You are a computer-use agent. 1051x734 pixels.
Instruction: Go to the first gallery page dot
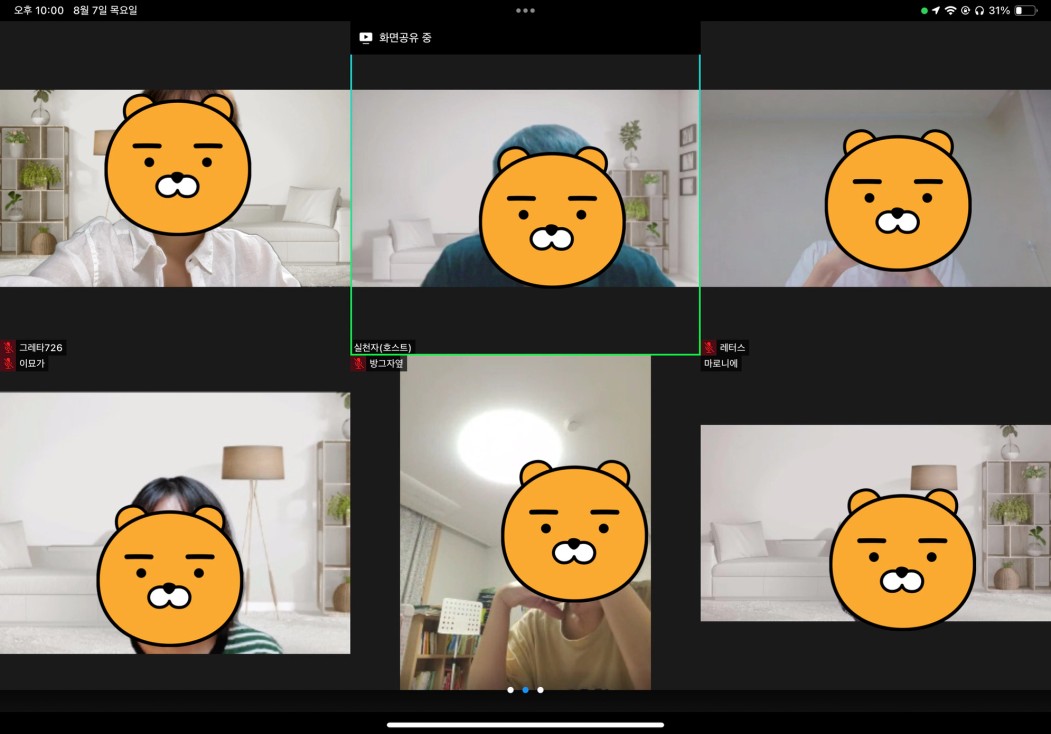coord(511,690)
